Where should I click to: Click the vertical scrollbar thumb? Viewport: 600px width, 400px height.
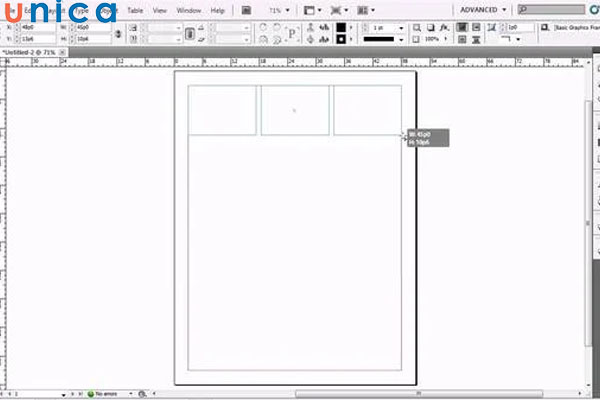point(588,224)
